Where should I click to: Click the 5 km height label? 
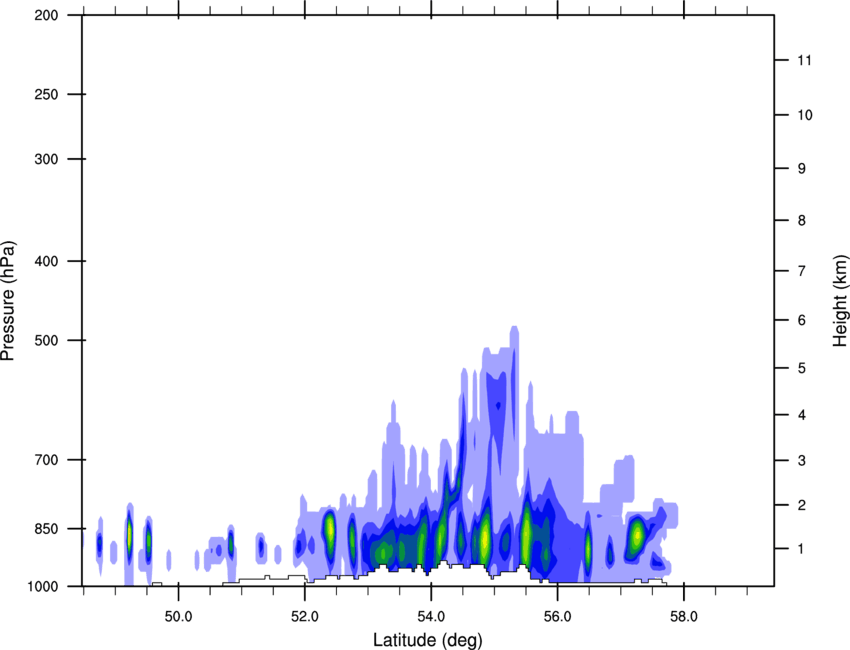tap(802, 368)
